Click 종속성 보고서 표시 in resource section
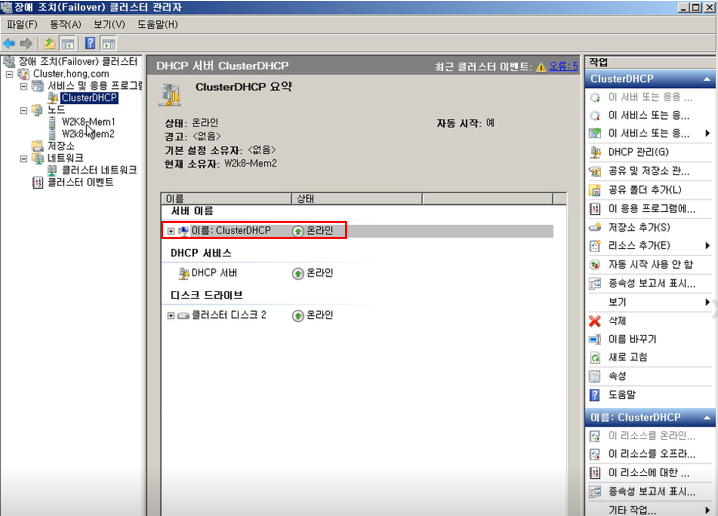Viewport: 718px width, 516px height. 652,491
